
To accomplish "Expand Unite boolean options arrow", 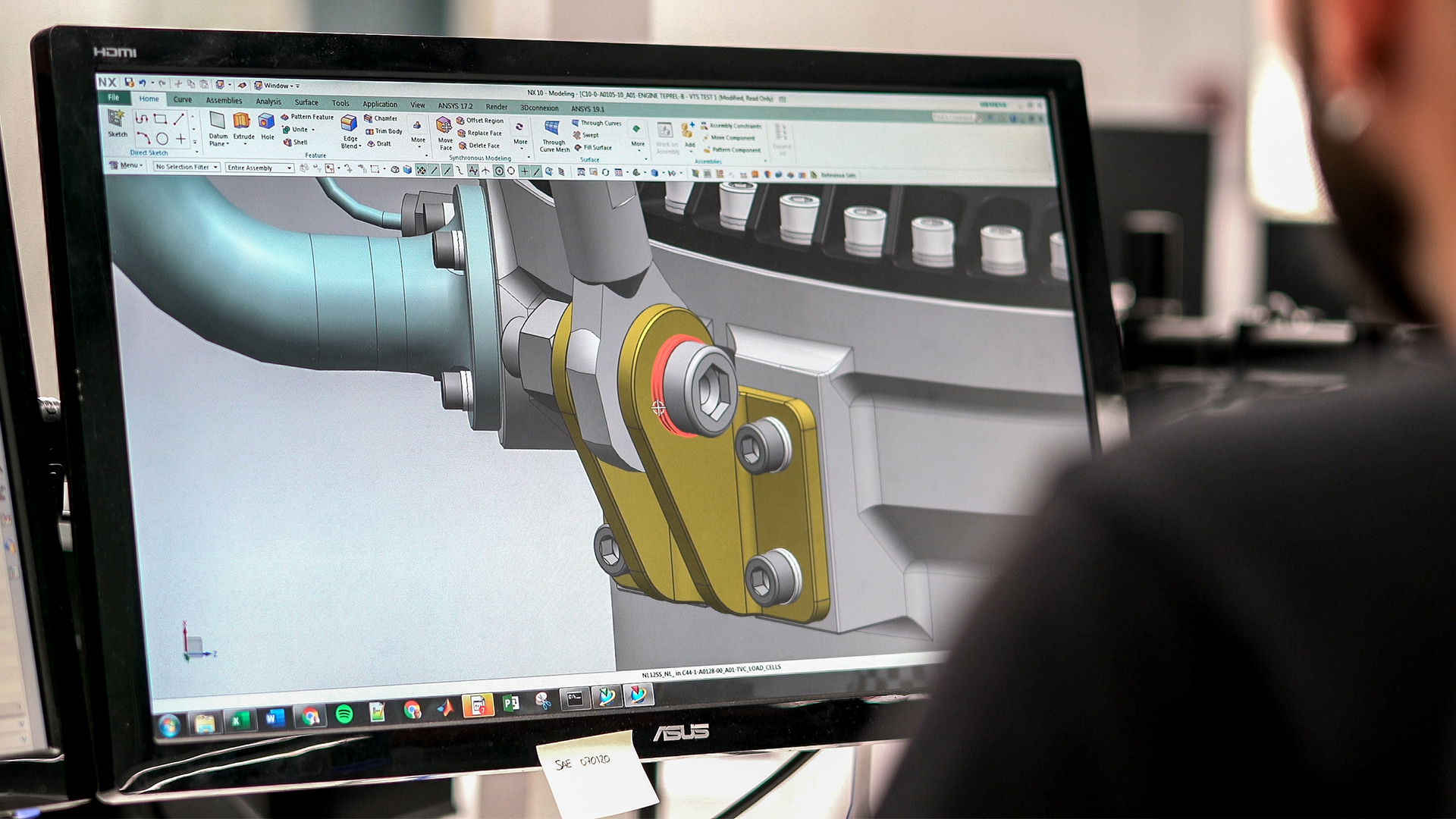I will click(312, 130).
